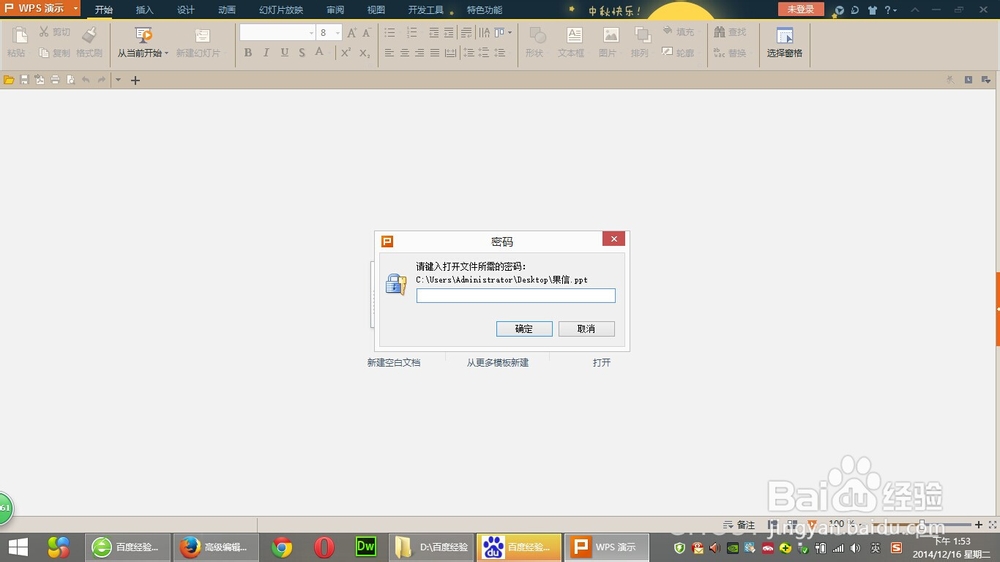Switch to the 视图 tab
1000x562 pixels.
click(x=376, y=10)
